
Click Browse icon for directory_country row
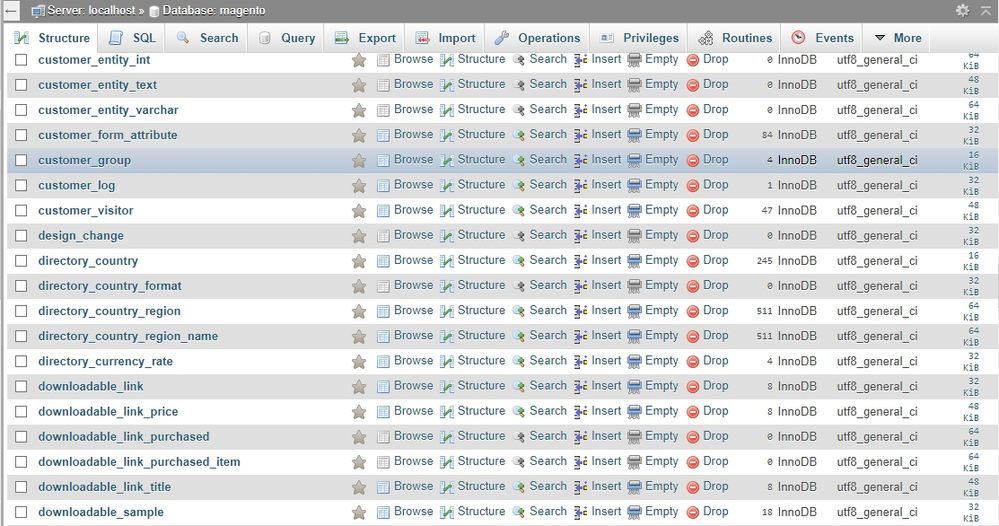click(383, 261)
